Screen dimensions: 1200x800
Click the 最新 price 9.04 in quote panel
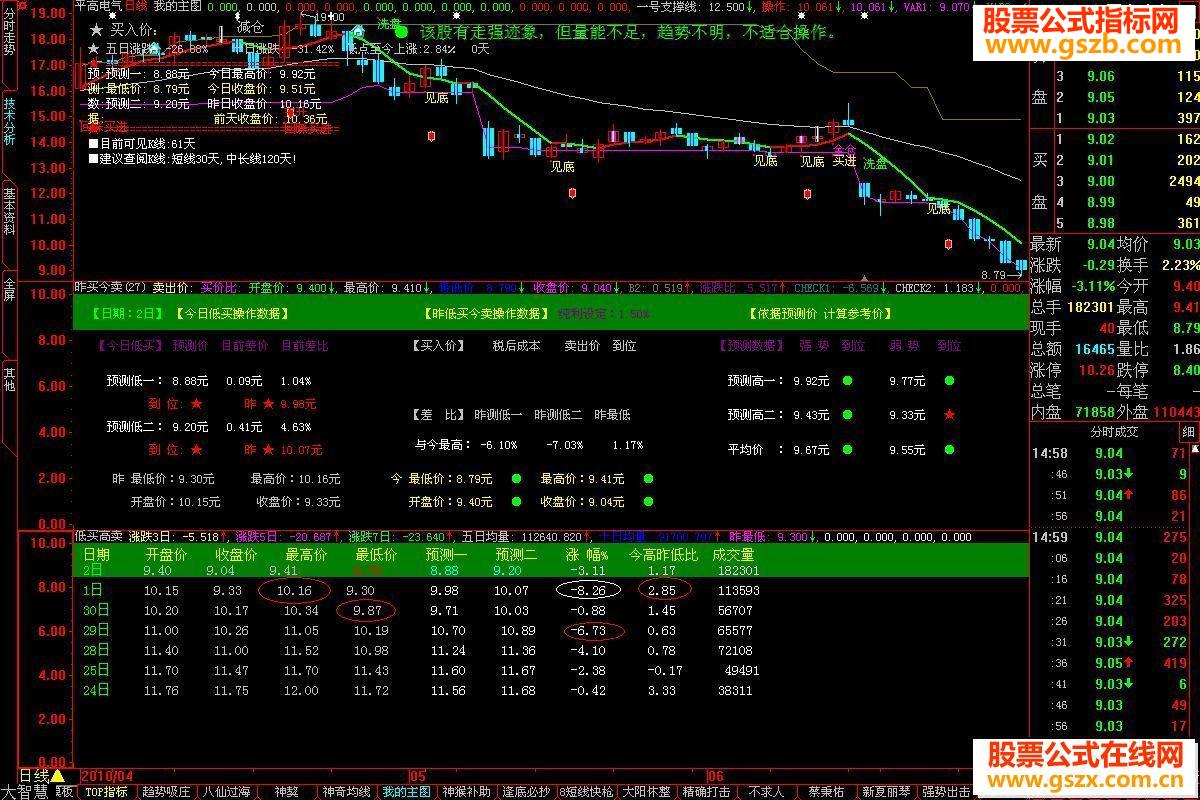click(1103, 244)
